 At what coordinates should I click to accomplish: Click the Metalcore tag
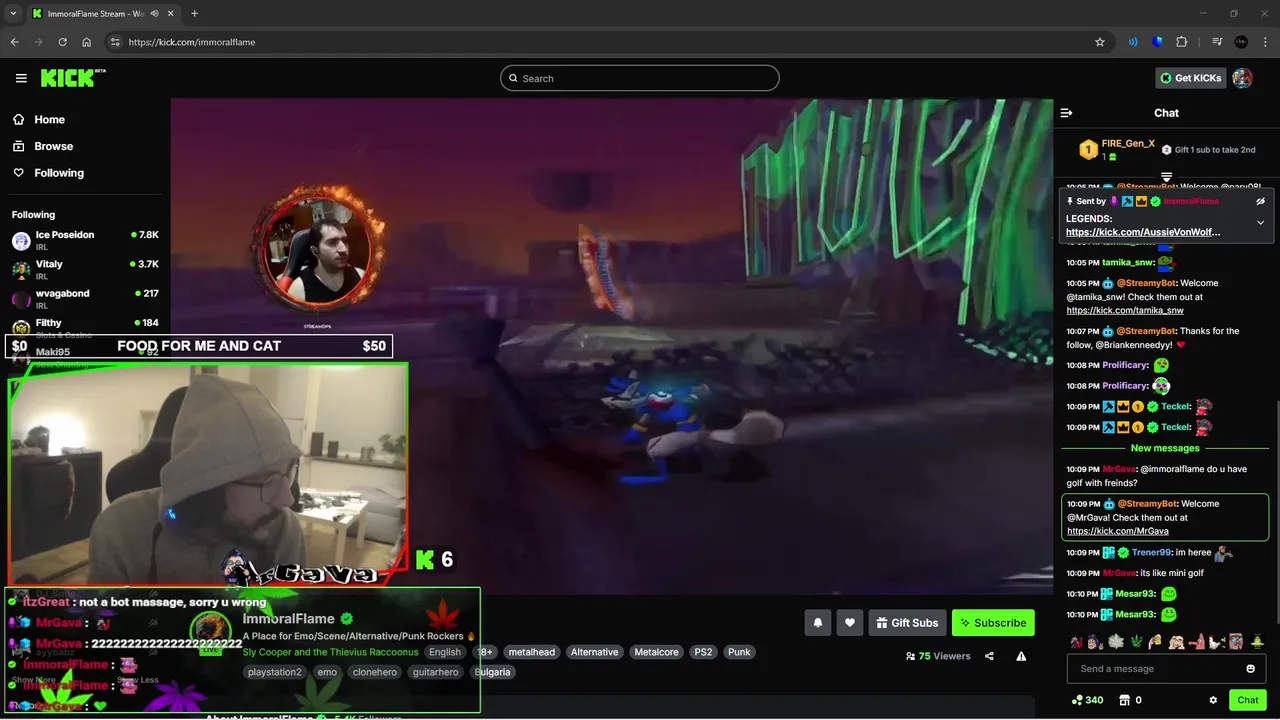tap(656, 652)
